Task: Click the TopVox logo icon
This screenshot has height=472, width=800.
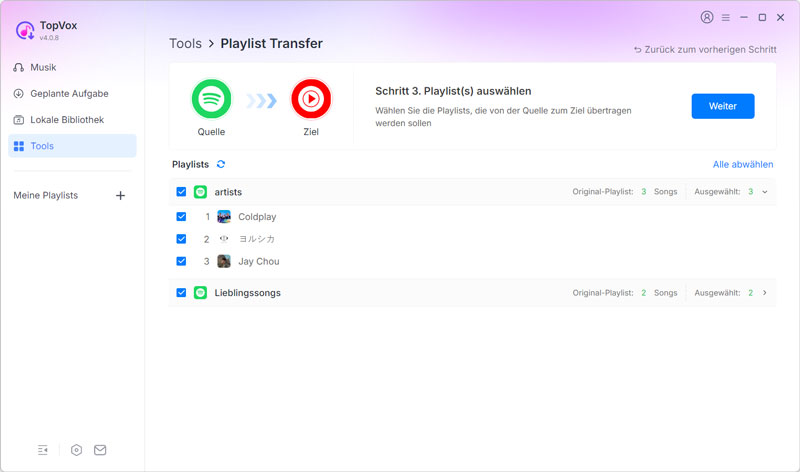Action: click(x=24, y=31)
